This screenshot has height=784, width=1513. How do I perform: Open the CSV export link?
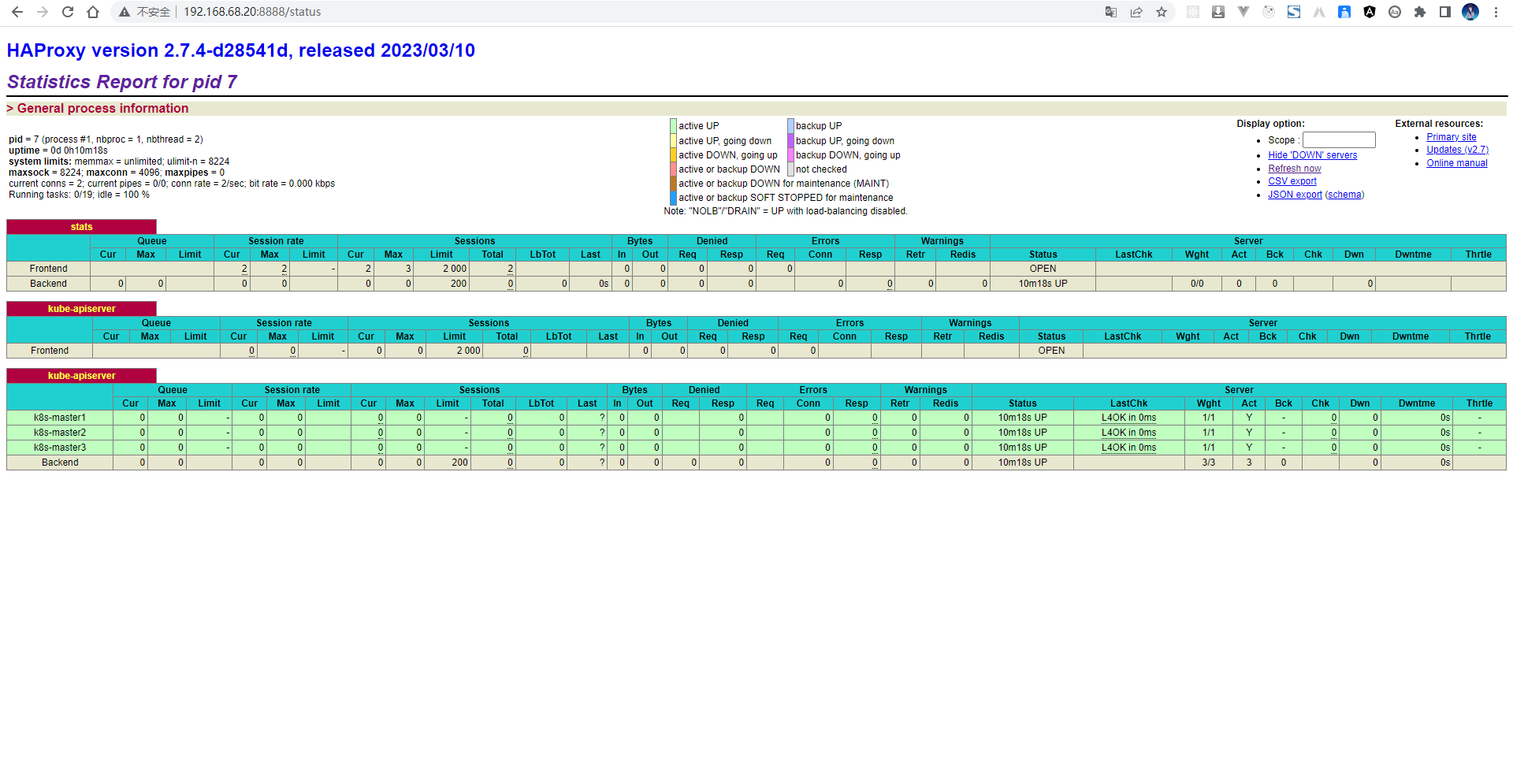coord(1292,181)
